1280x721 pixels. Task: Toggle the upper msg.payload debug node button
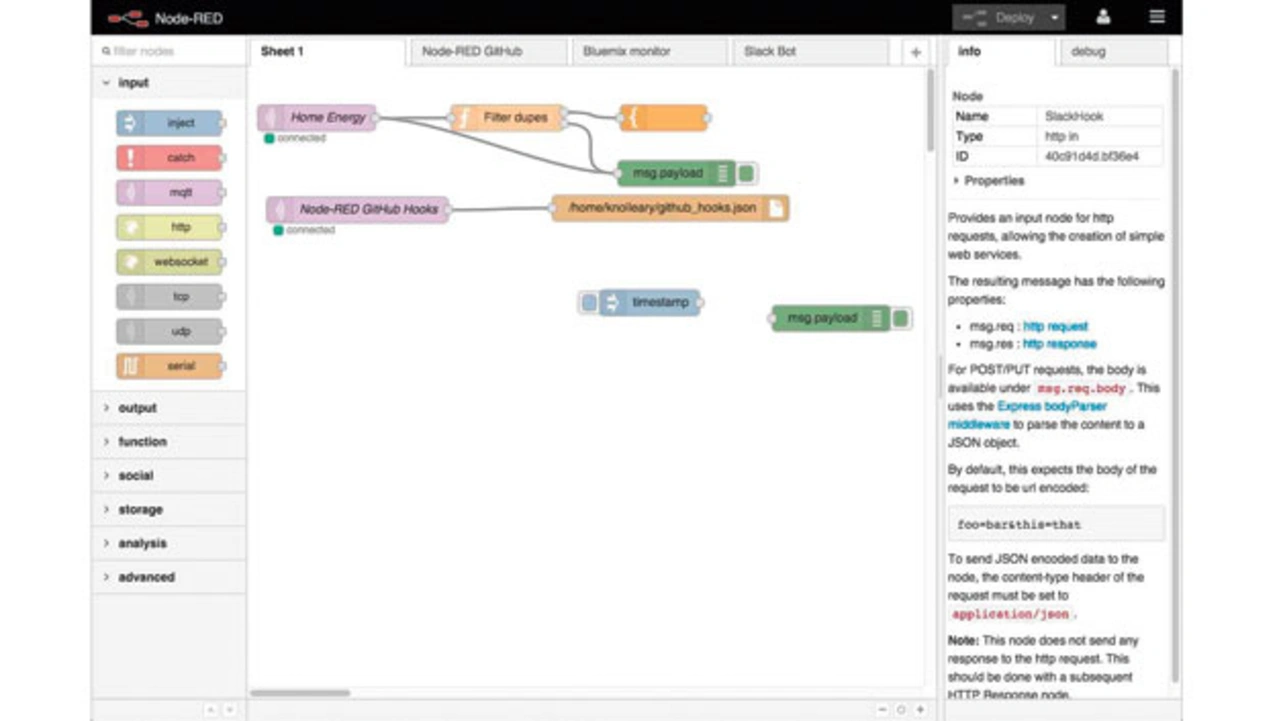click(x=746, y=174)
